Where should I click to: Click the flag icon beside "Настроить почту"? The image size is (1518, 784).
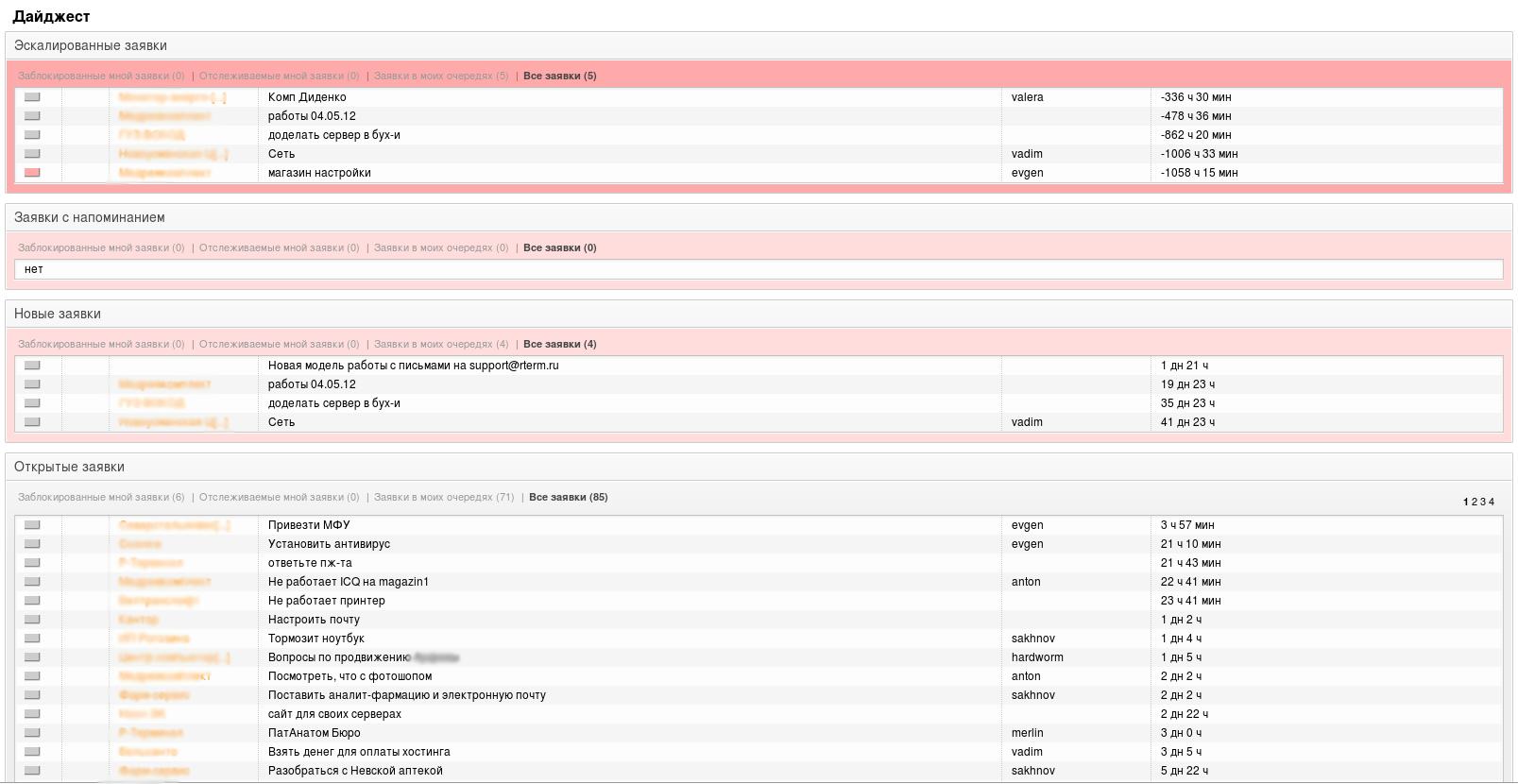pos(32,620)
